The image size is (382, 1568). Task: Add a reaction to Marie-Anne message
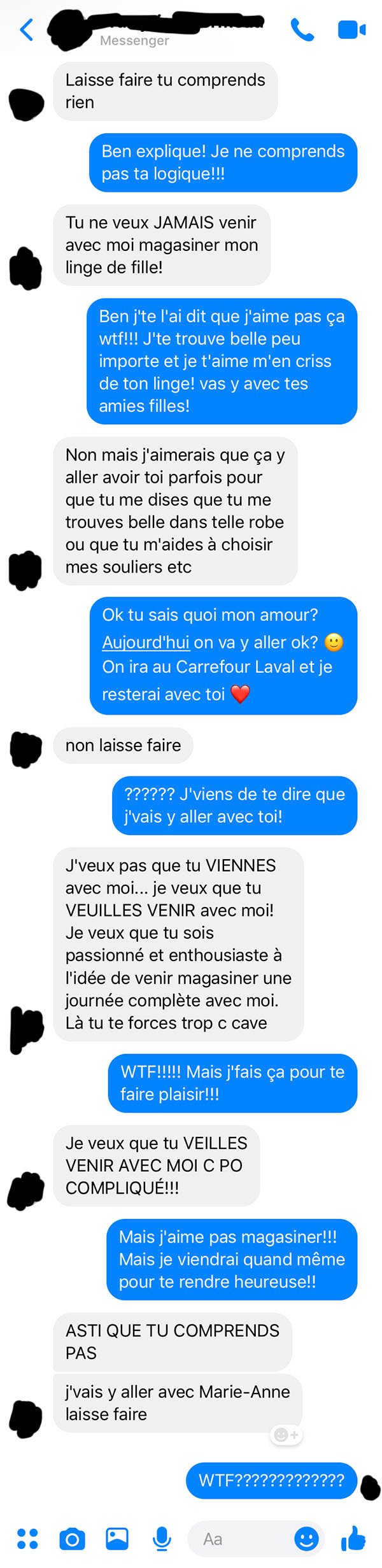click(x=286, y=1434)
